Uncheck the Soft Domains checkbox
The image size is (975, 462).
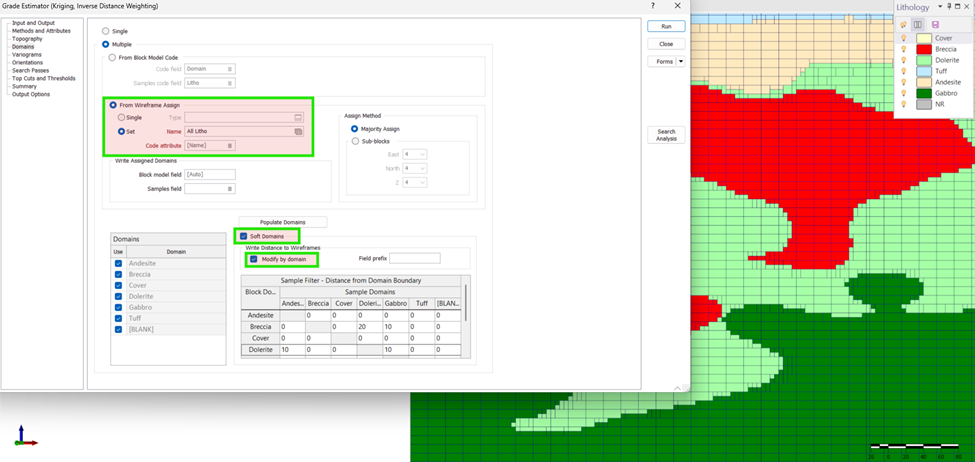click(243, 236)
